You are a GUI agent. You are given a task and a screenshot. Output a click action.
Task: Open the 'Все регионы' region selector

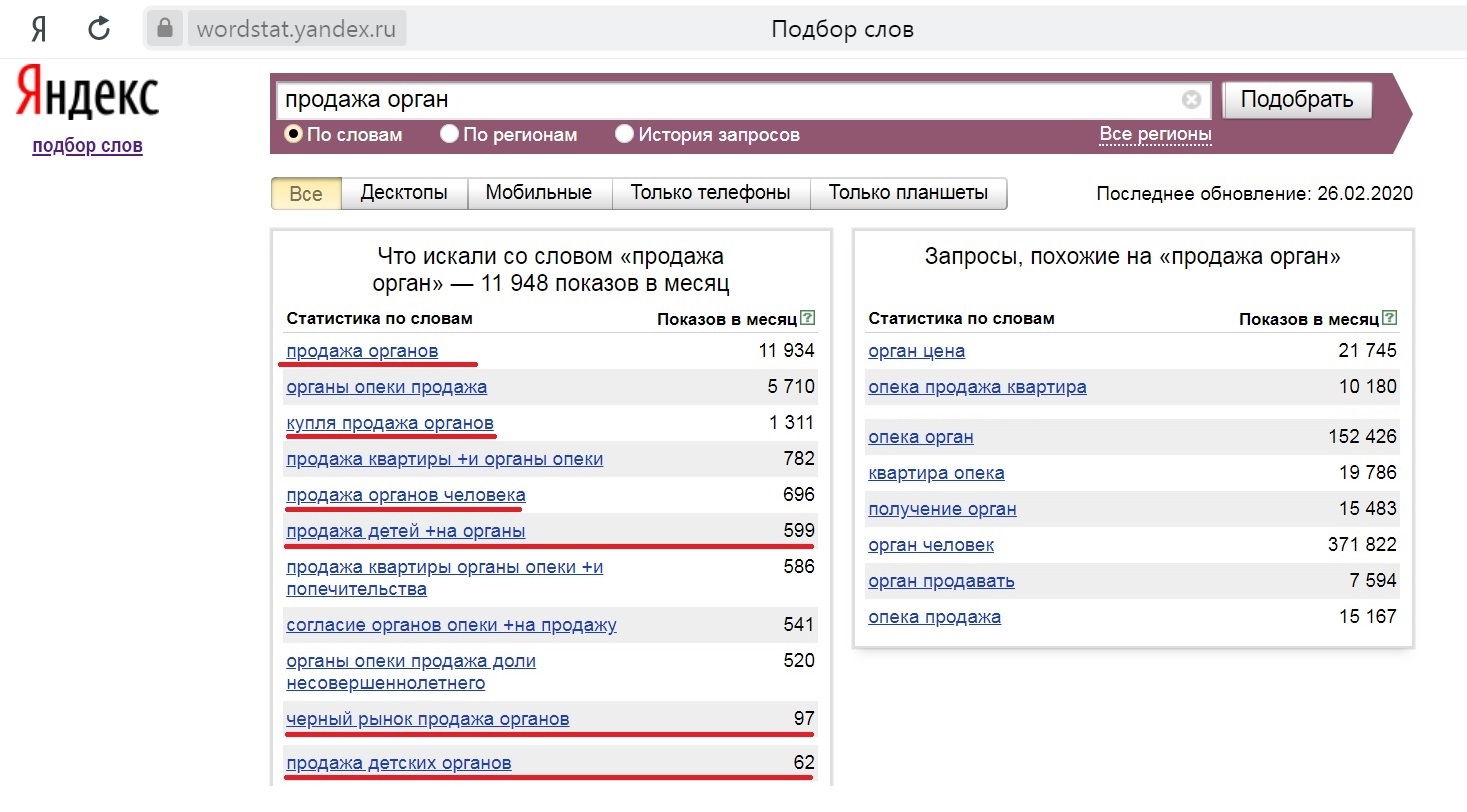pyautogui.click(x=1155, y=134)
